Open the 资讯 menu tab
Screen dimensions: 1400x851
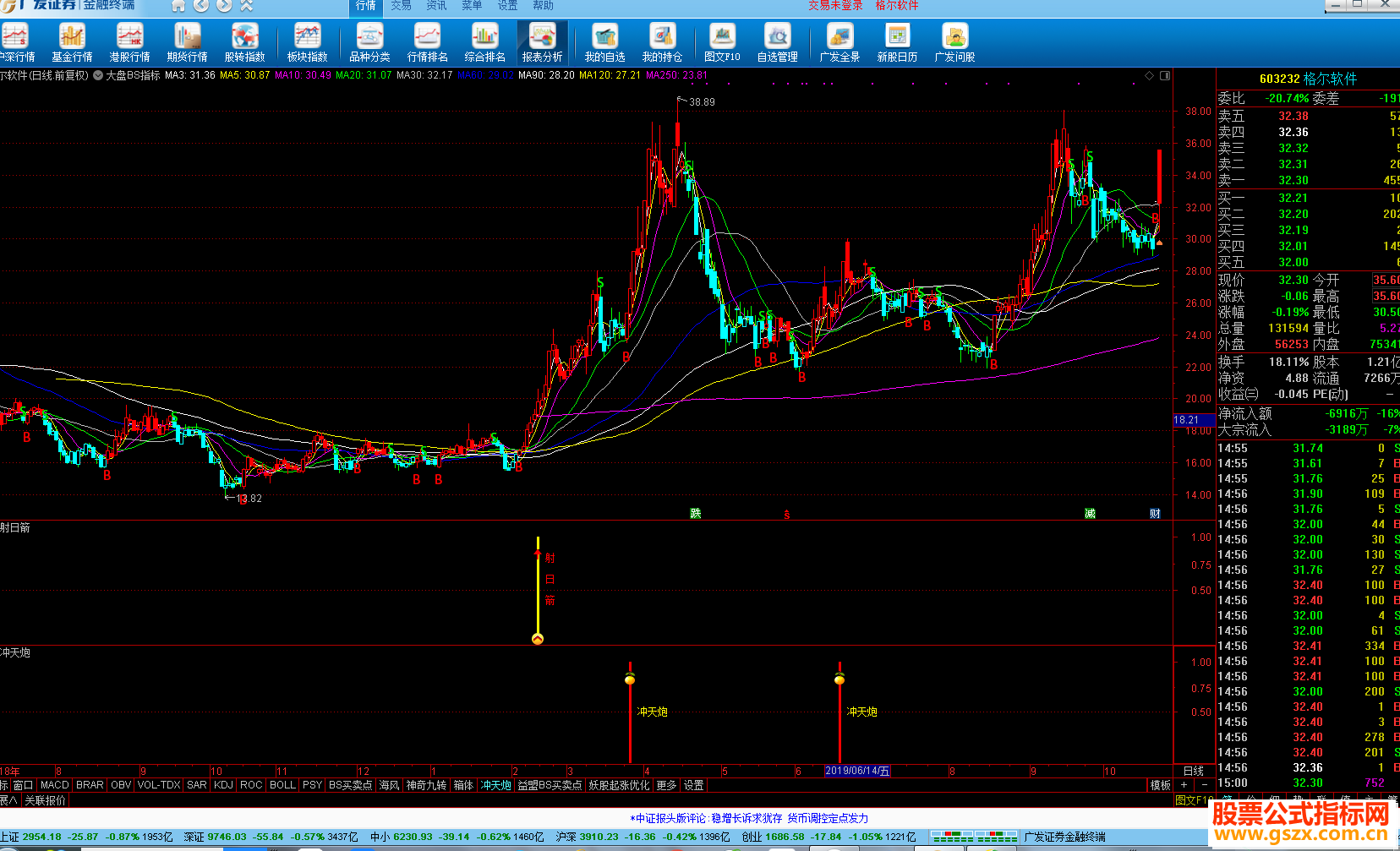coord(436,6)
